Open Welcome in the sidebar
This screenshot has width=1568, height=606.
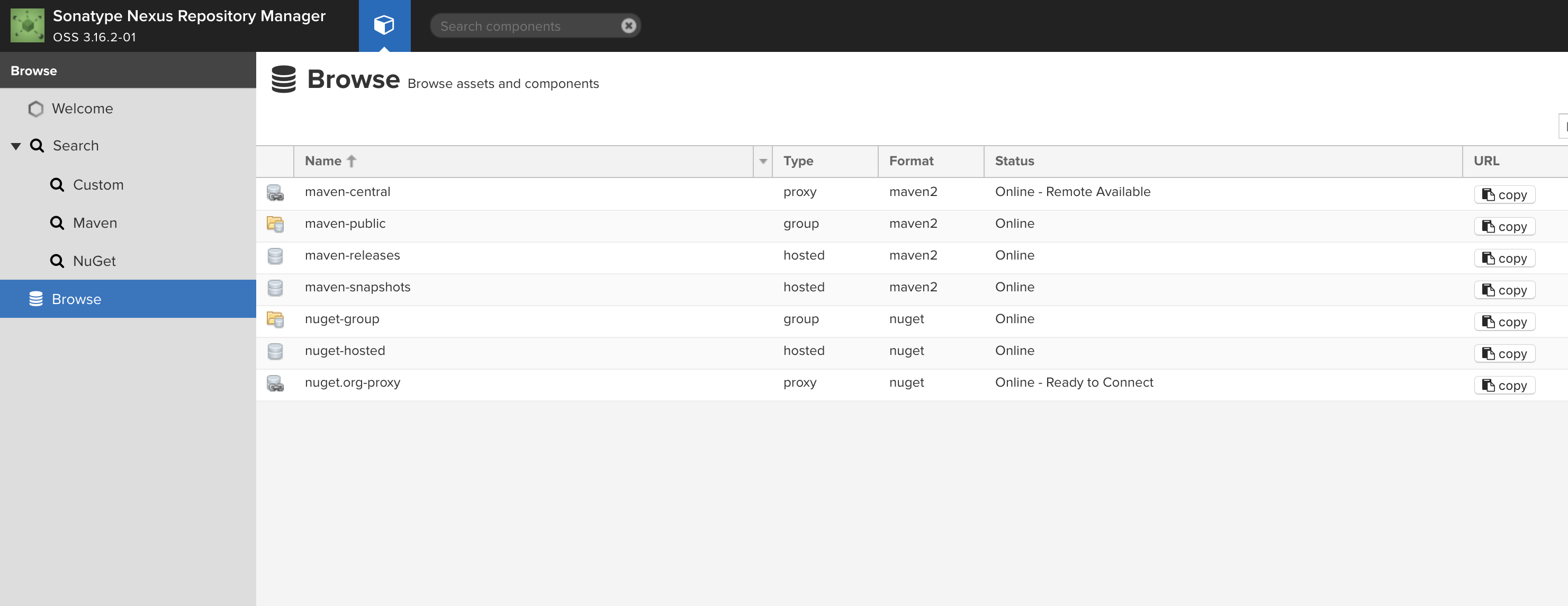point(82,109)
